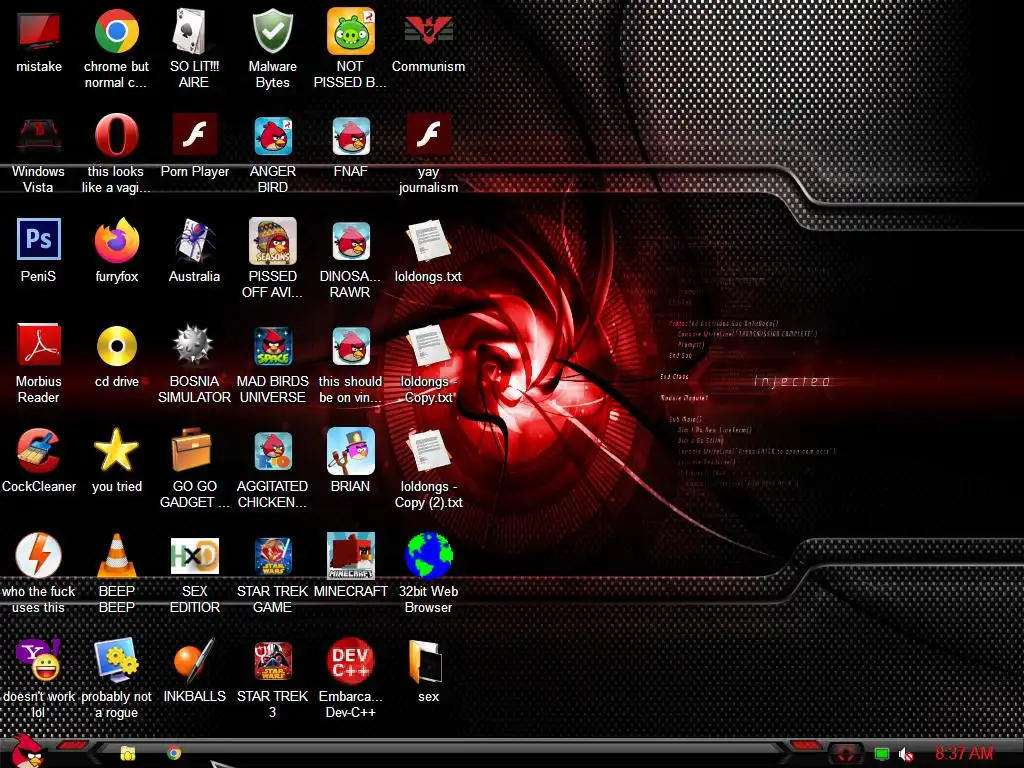Open 'probably not a rogue' gears icon
Screen dimensions: 1024x768
tap(116, 660)
